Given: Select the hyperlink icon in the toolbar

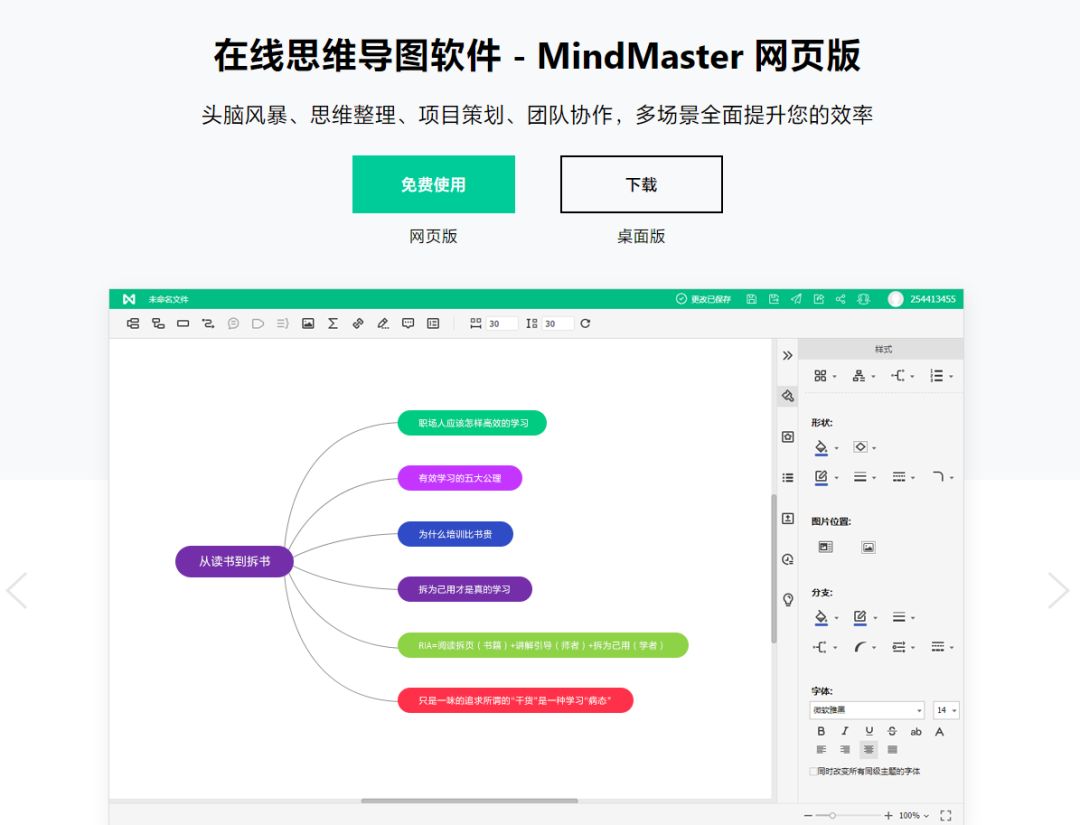Looking at the screenshot, I should 357,323.
